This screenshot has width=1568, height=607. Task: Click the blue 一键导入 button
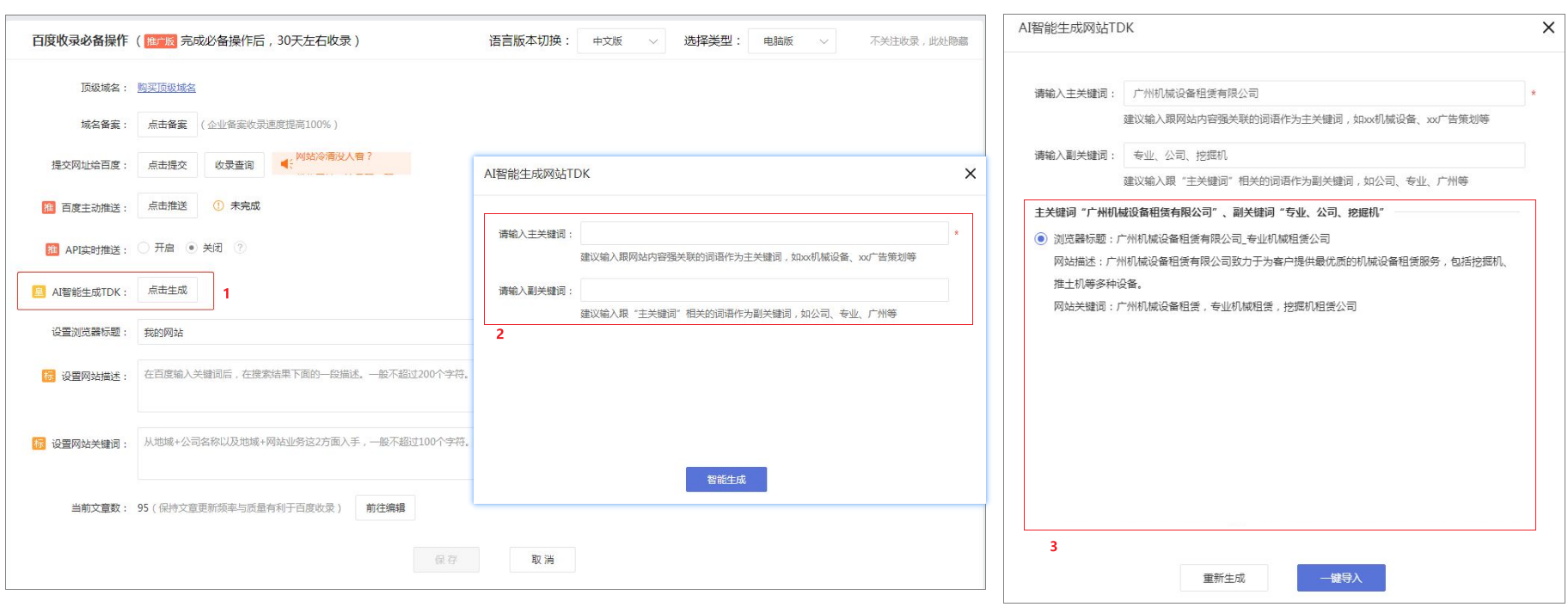coord(1341,578)
